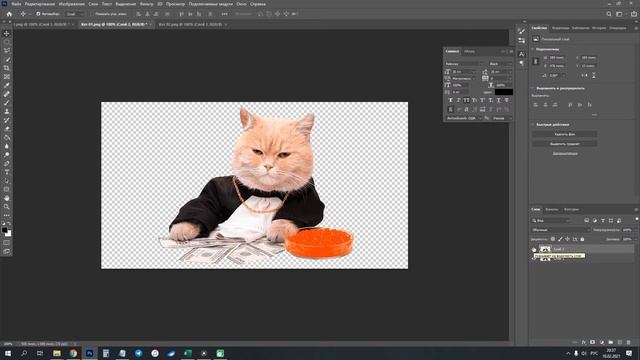Switch to the Абзац tab

469,51
